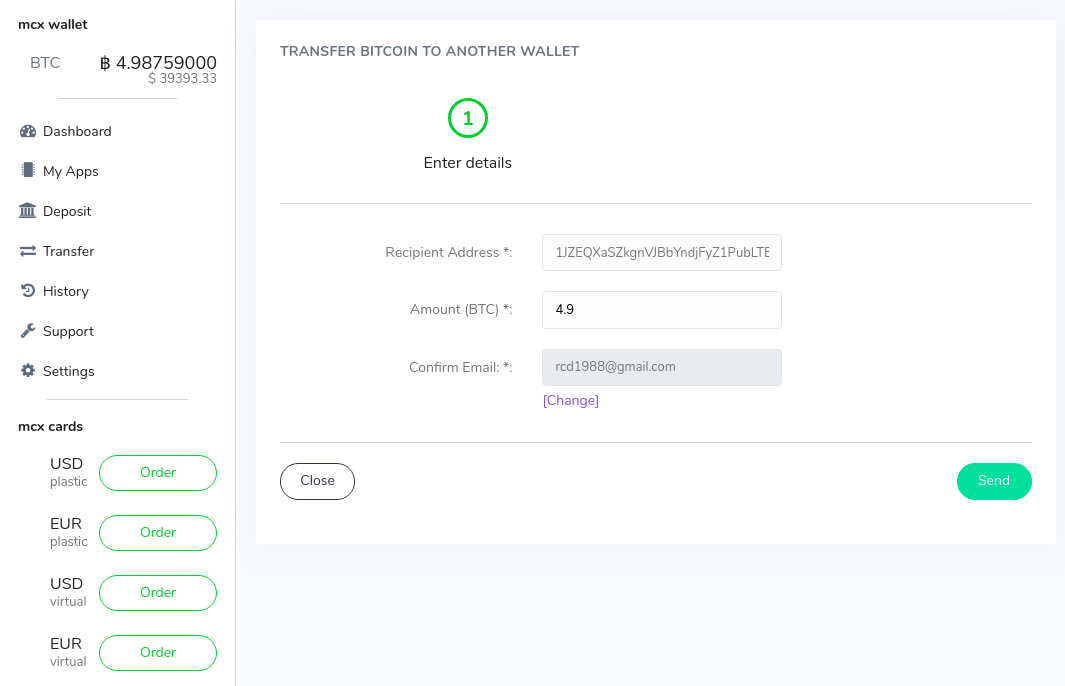Focus the Recipient Address field

click(x=662, y=253)
